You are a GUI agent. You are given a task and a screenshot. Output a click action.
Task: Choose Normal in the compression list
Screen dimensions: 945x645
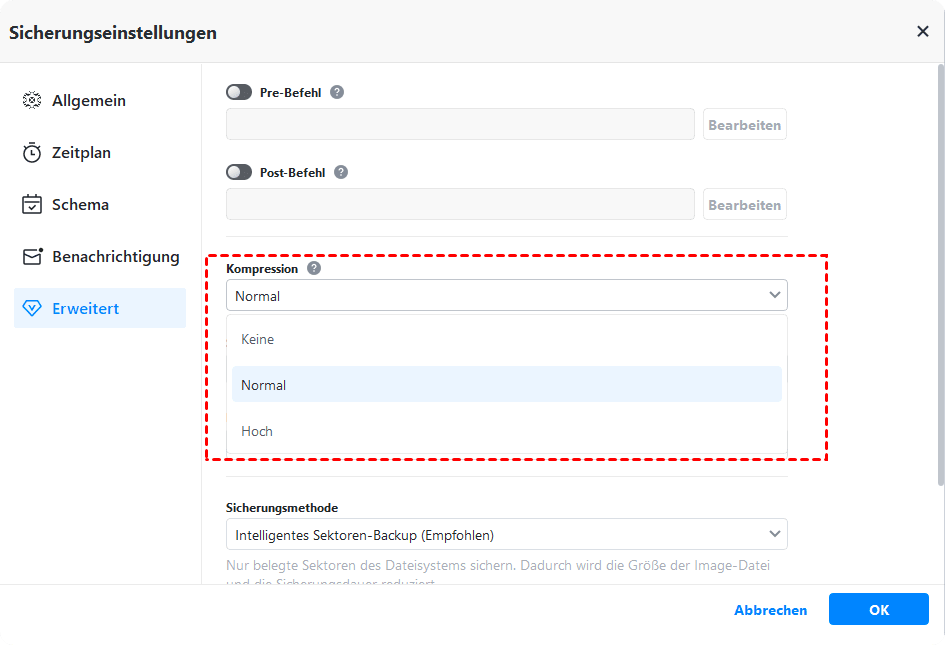pos(264,385)
